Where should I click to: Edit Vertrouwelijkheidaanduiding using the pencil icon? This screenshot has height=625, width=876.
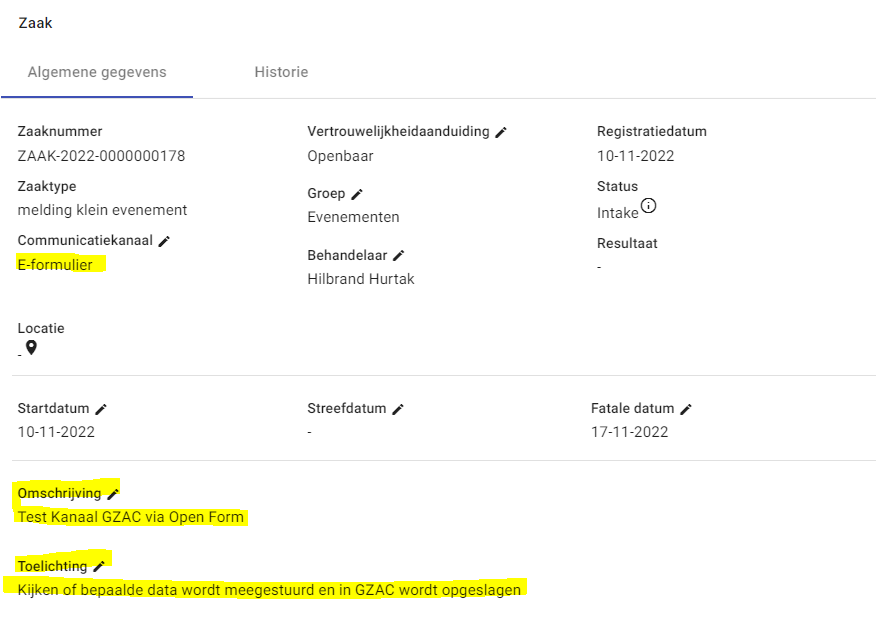coord(501,130)
